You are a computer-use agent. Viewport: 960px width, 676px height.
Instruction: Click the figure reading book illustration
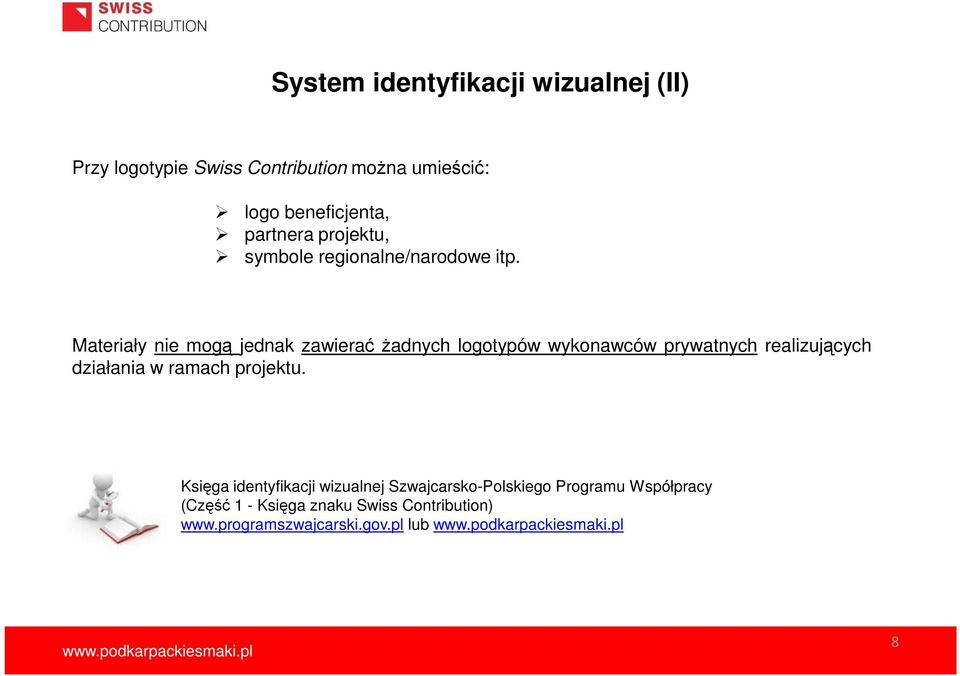point(116,508)
